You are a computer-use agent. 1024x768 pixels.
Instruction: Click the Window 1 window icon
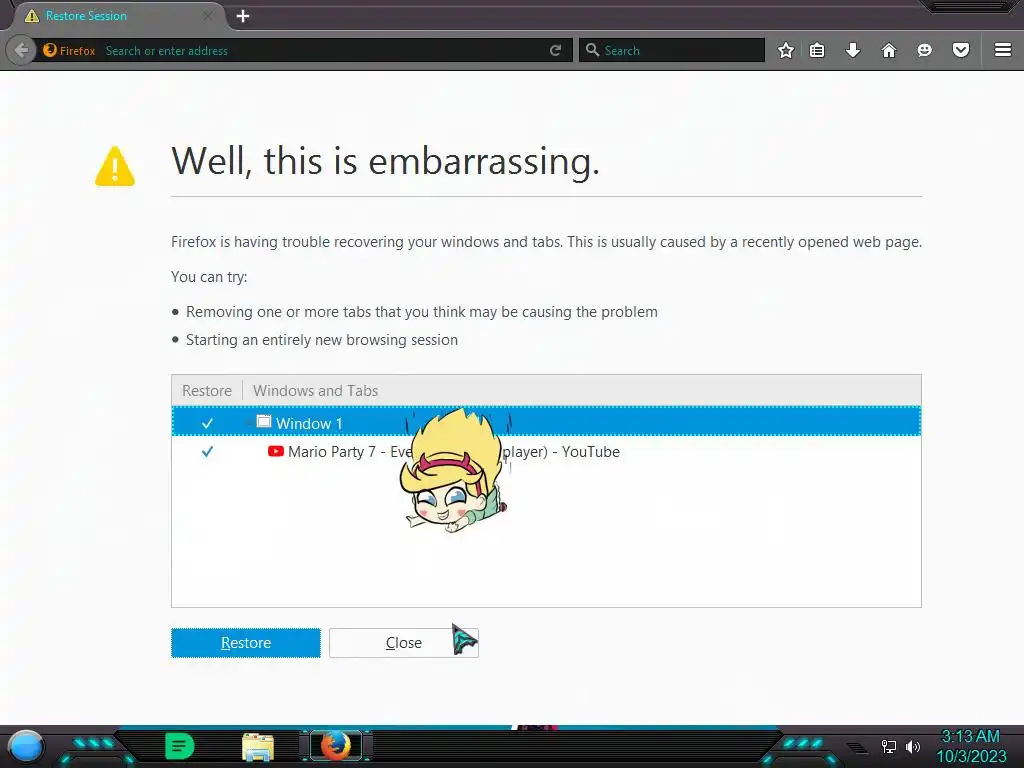tap(264, 422)
